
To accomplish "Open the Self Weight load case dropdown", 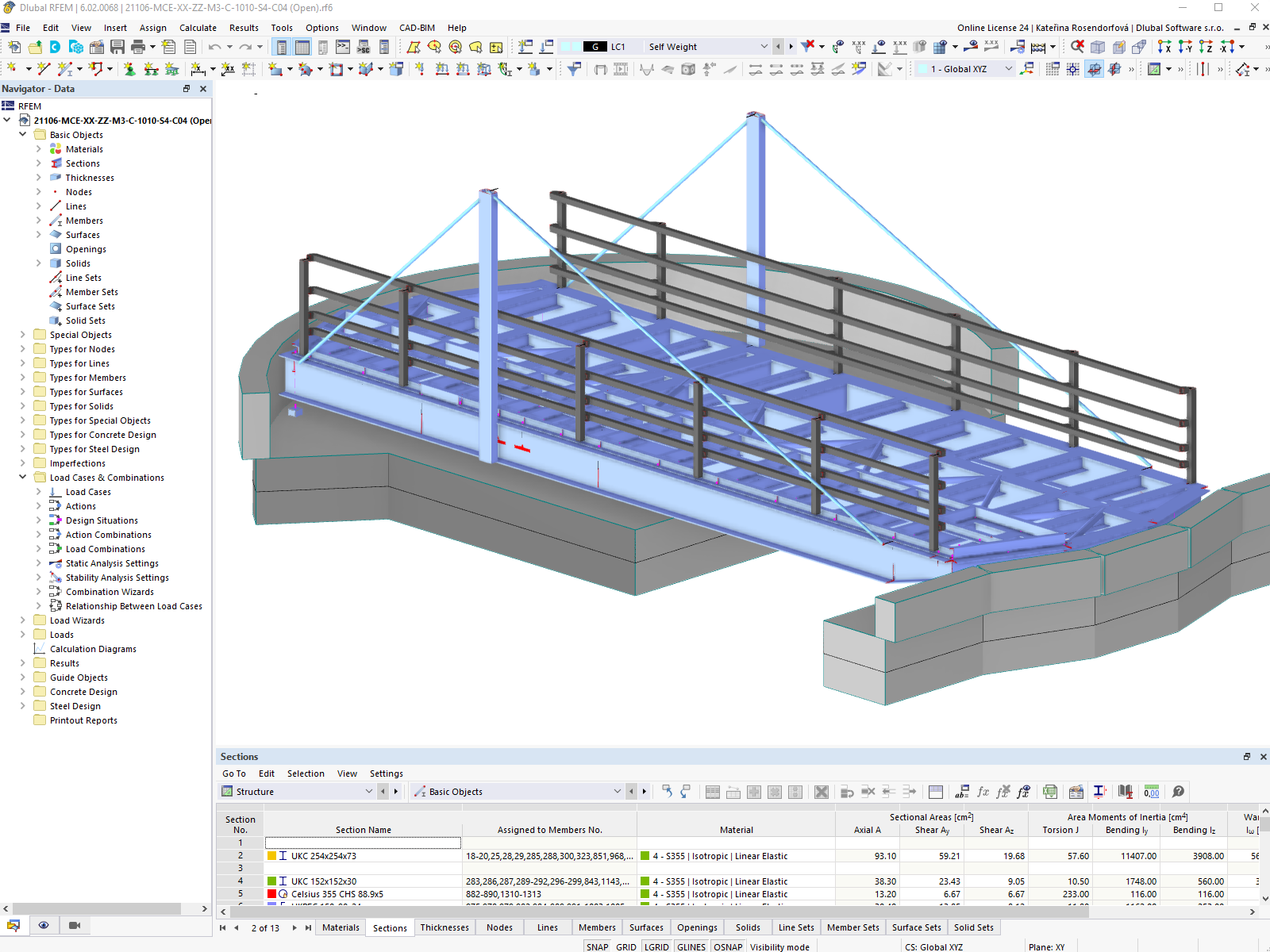I will (763, 46).
